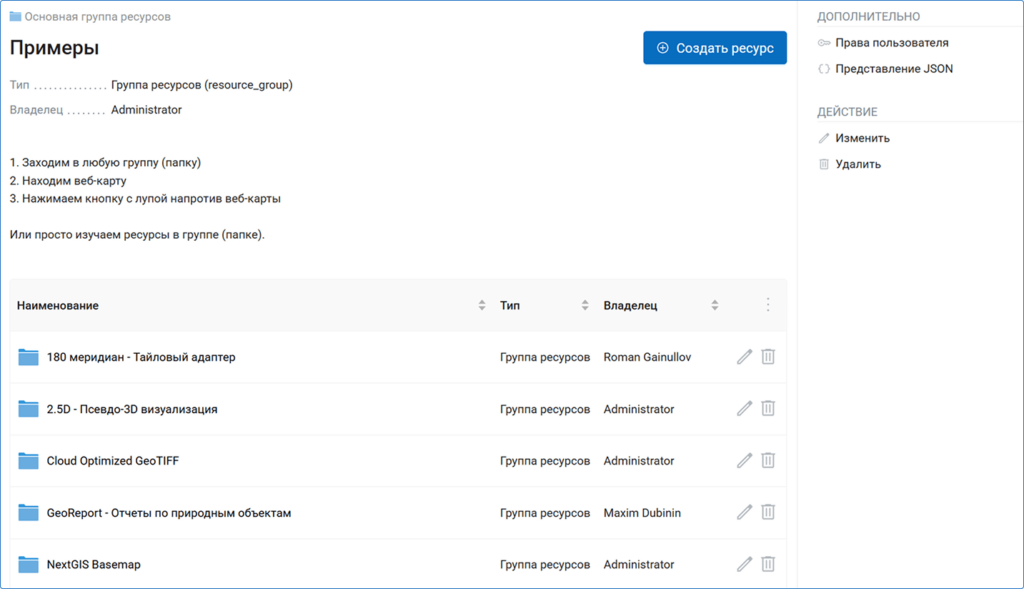Open the 180 меридиан - Тайловый адаптер group

click(x=141, y=357)
